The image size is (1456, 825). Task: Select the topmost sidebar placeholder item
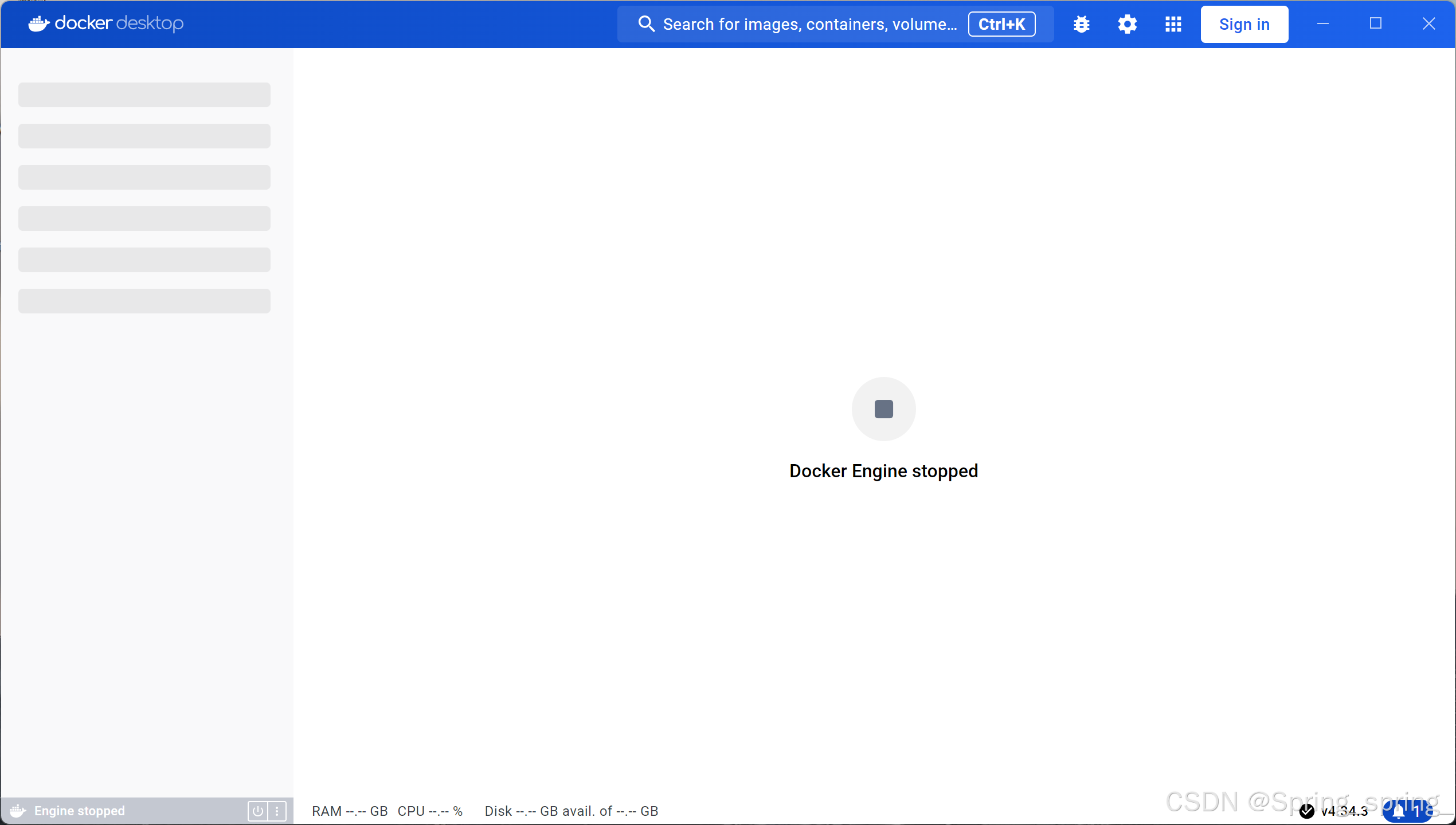(x=144, y=95)
